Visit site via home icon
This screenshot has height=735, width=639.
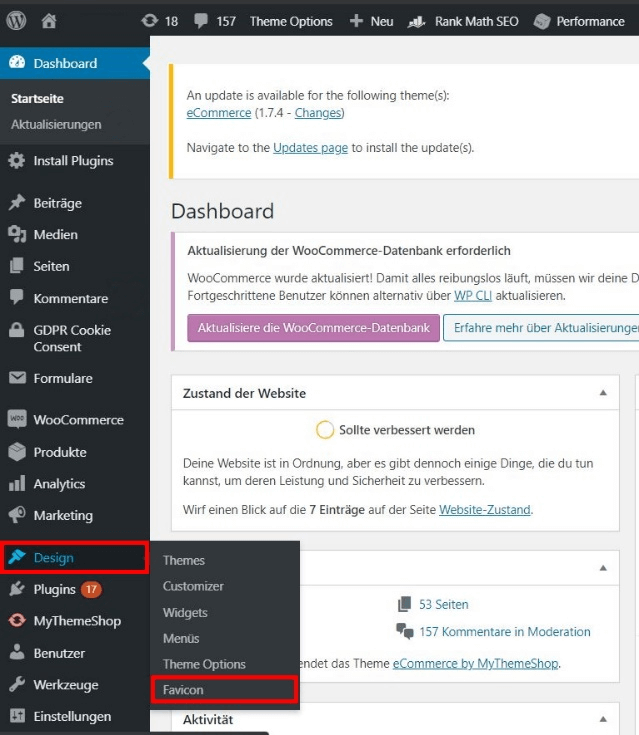[x=49, y=21]
